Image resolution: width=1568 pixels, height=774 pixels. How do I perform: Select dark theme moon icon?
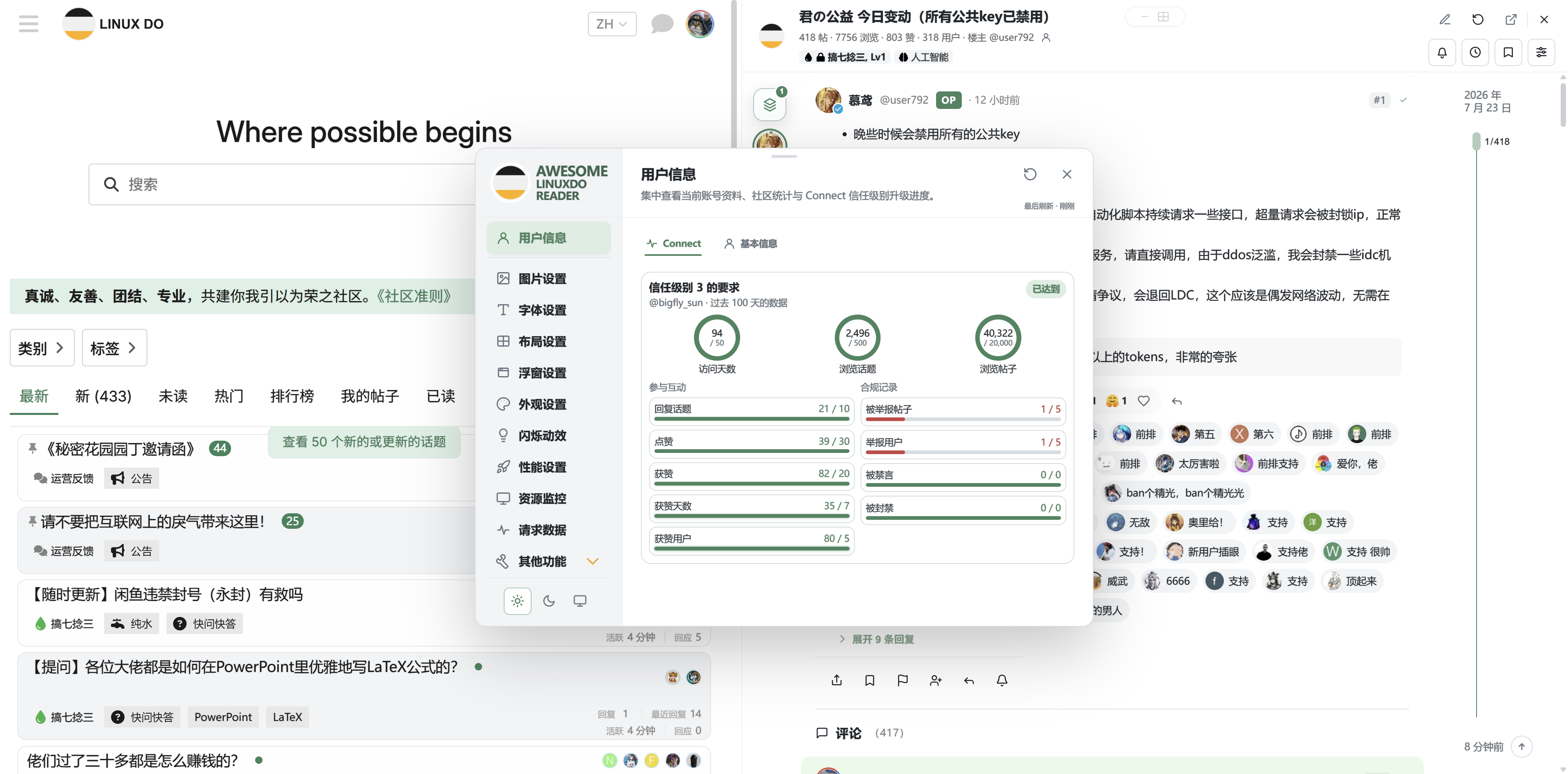[x=548, y=601]
